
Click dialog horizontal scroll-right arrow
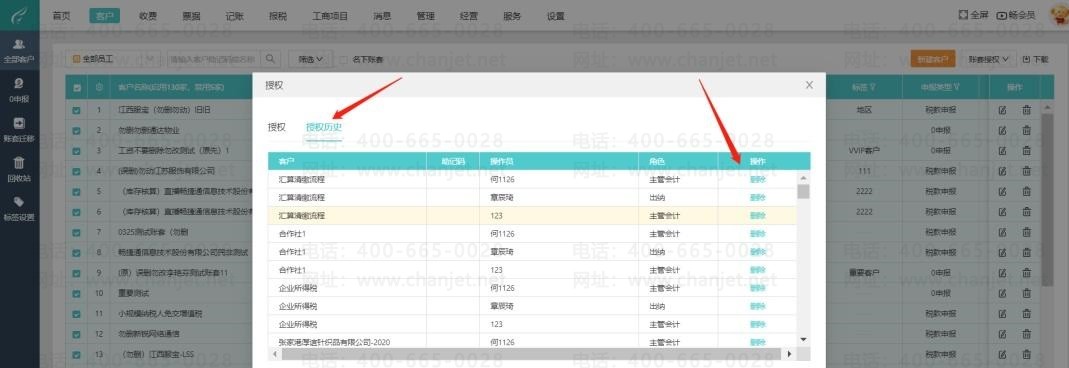(790, 354)
